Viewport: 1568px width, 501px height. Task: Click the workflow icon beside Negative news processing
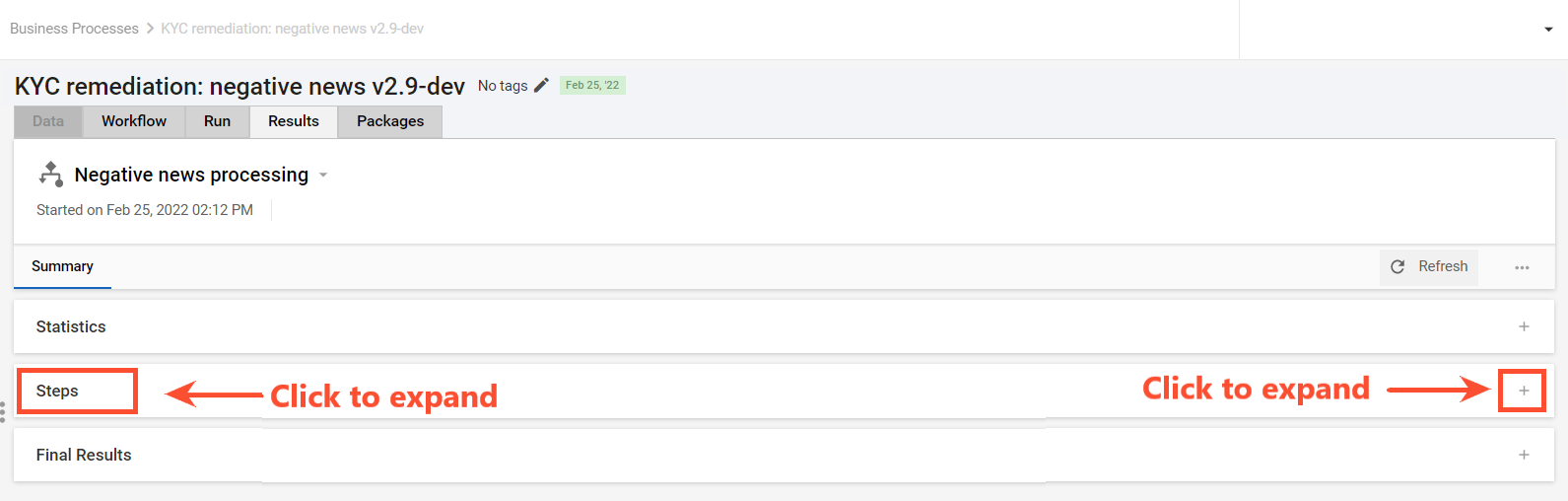(x=51, y=175)
